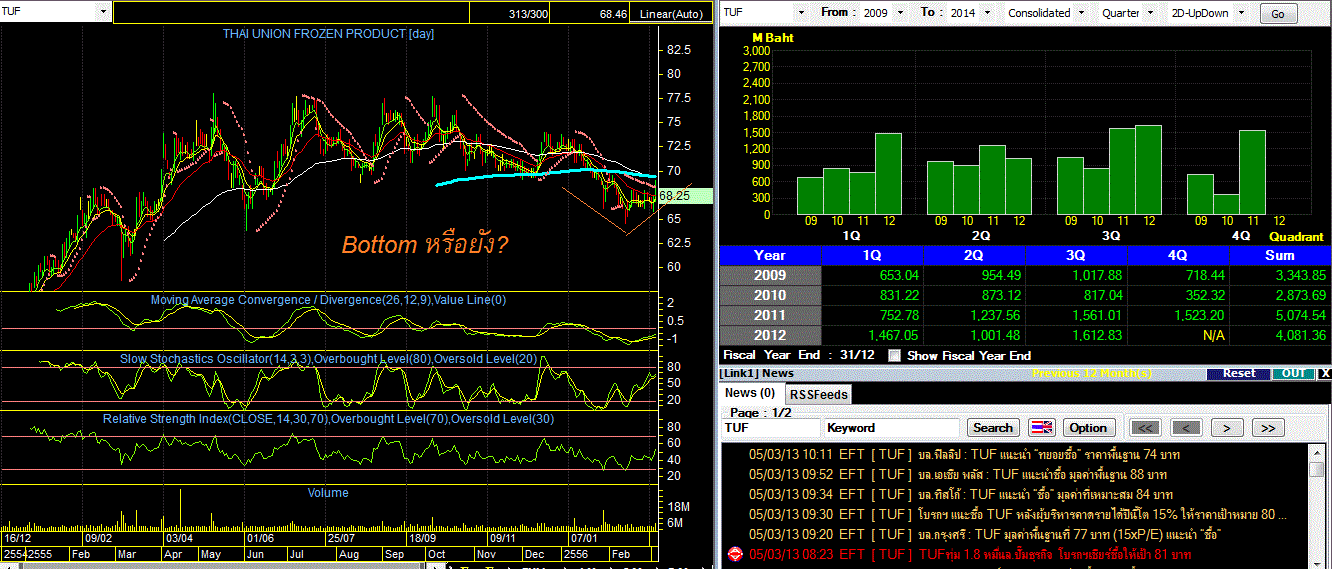Click the Previous 12 Month(s) label
This screenshot has width=1332, height=569.
(x=1092, y=373)
